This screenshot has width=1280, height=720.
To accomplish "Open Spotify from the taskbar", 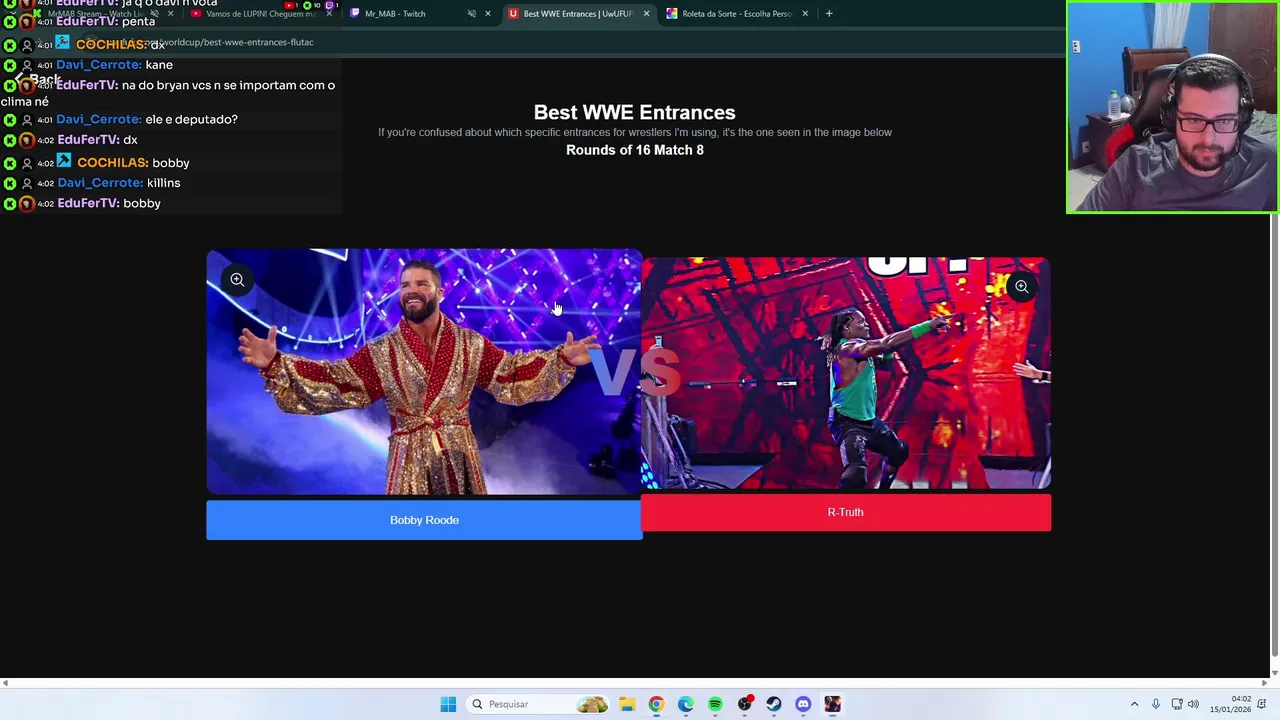I will tap(715, 704).
